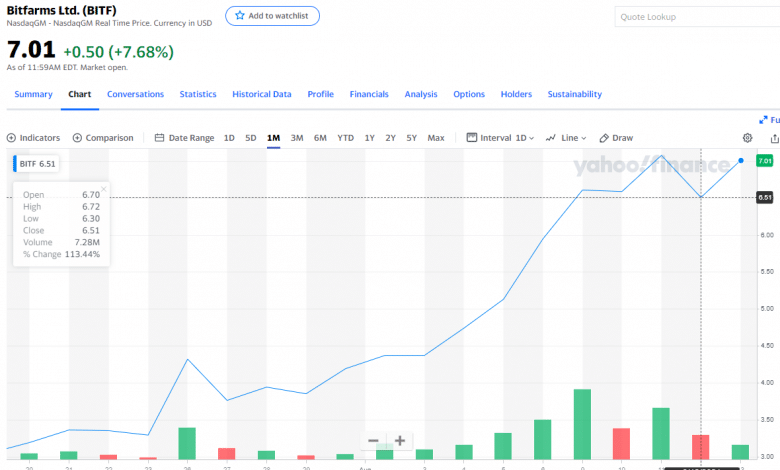
Task: Select the Chart tab
Action: [80, 94]
